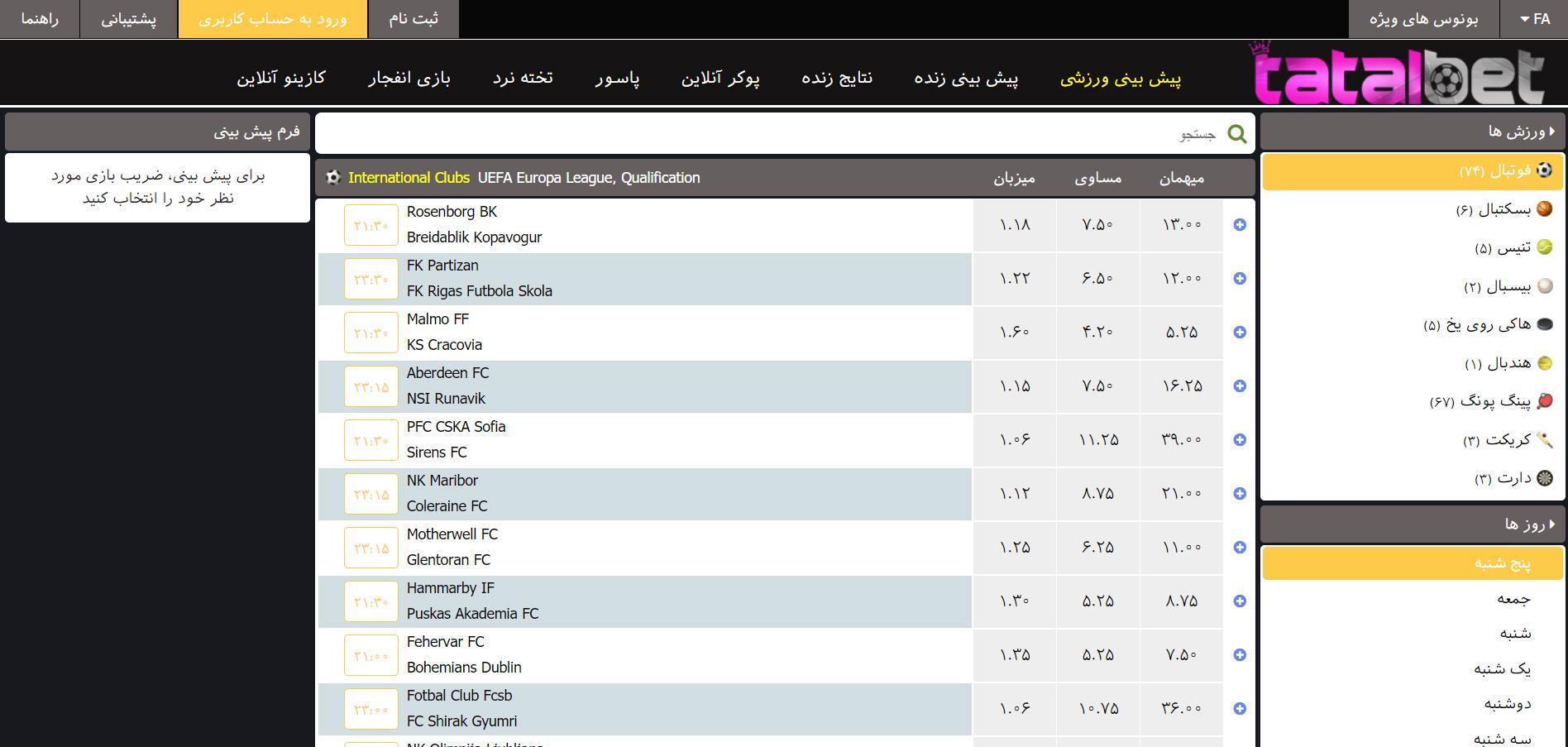Select away odds 39.00 for PFC CSKA Sofia
This screenshot has height=747, width=1568.
tap(1182, 439)
